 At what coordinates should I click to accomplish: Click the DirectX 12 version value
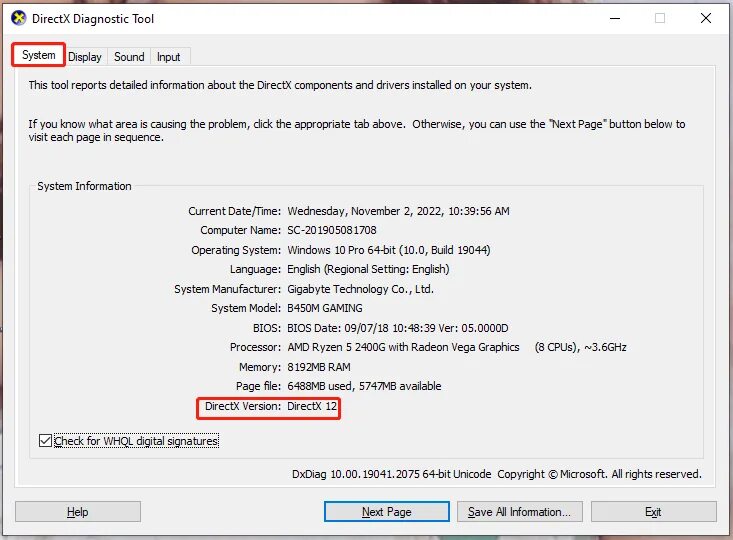[312, 406]
